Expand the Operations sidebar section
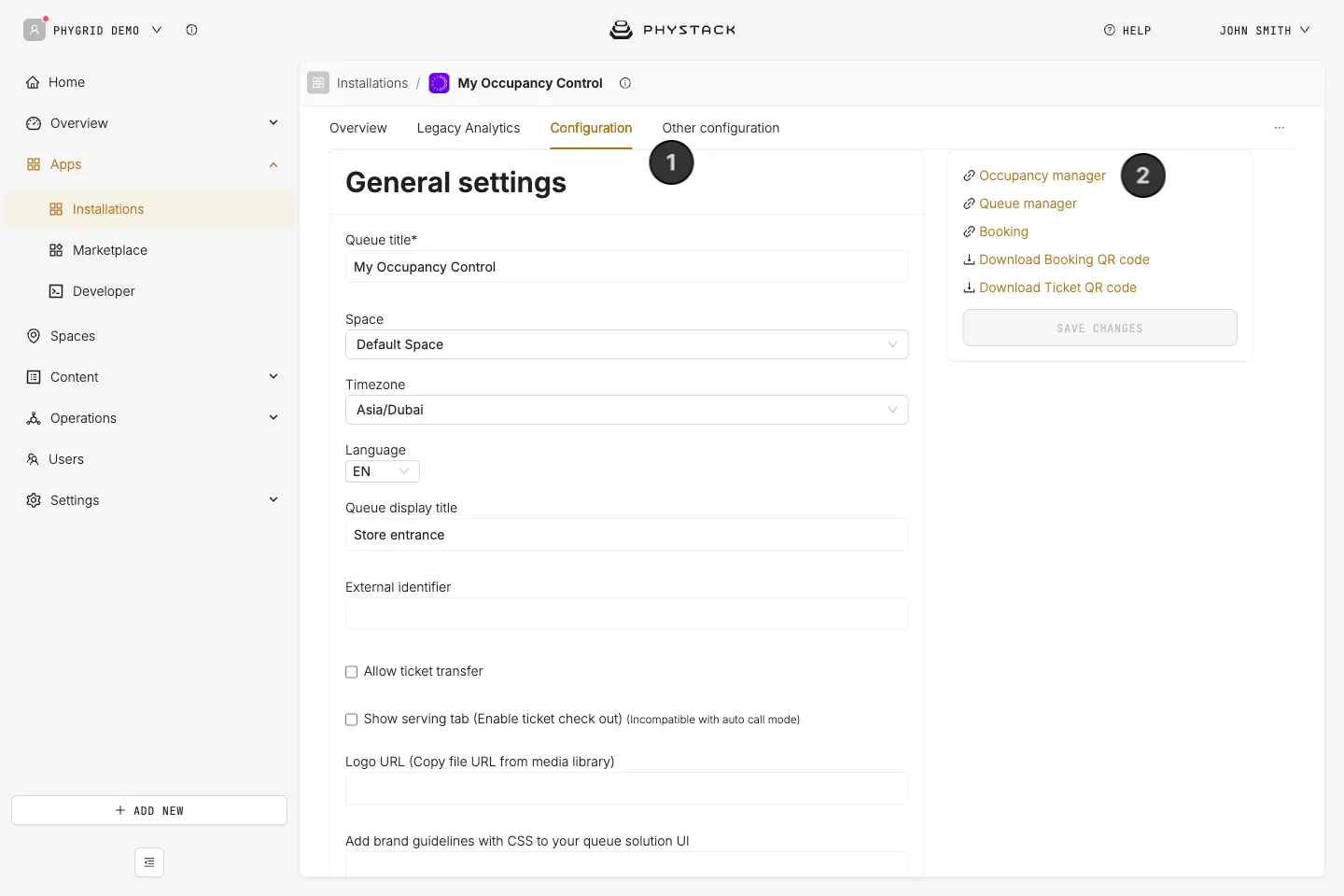The width and height of the screenshot is (1344, 896). point(273,417)
